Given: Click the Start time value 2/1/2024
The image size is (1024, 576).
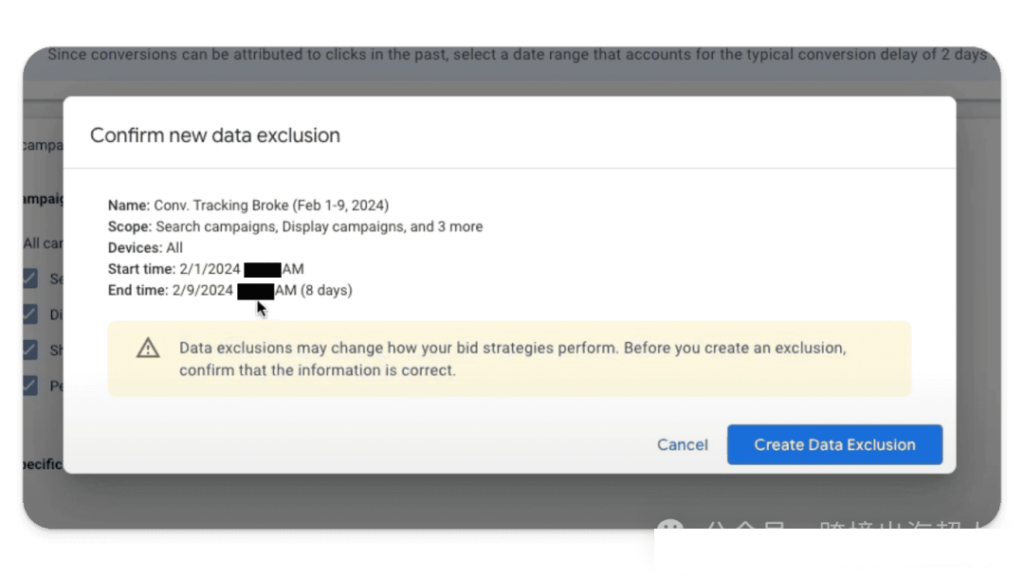Looking at the screenshot, I should click(206, 268).
